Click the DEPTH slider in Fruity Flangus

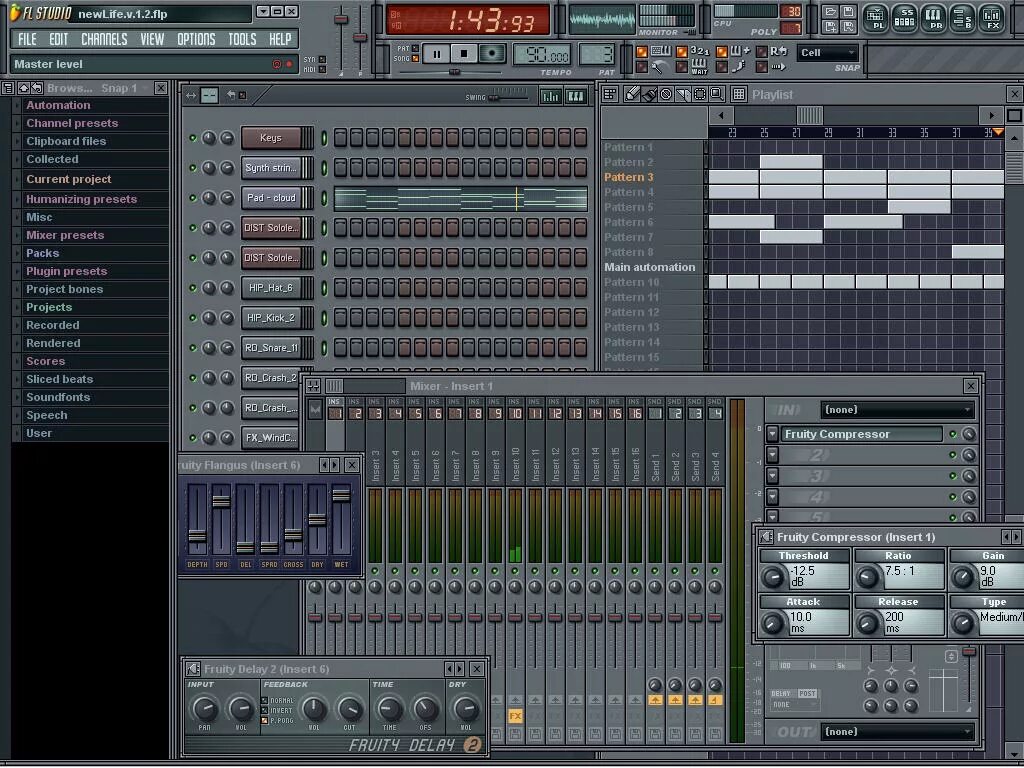pyautogui.click(x=197, y=520)
